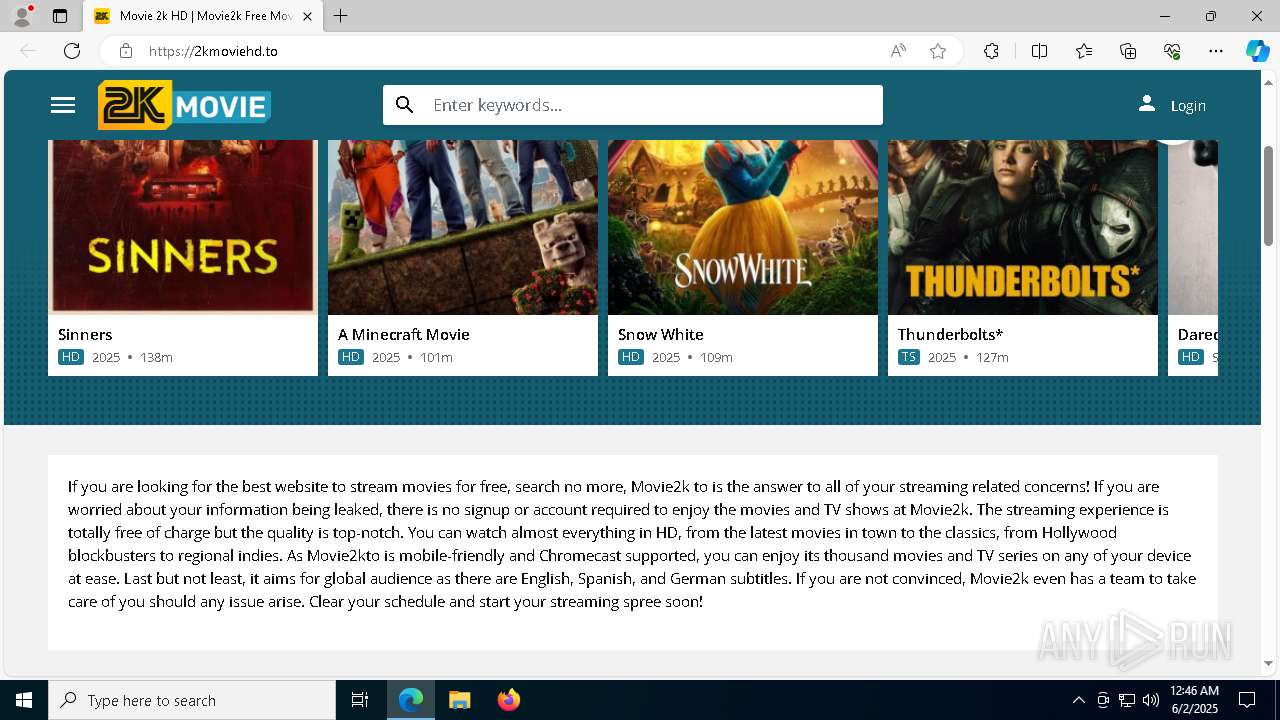The height and width of the screenshot is (720, 1280).
Task: Open the Read aloud icon
Action: (x=898, y=51)
